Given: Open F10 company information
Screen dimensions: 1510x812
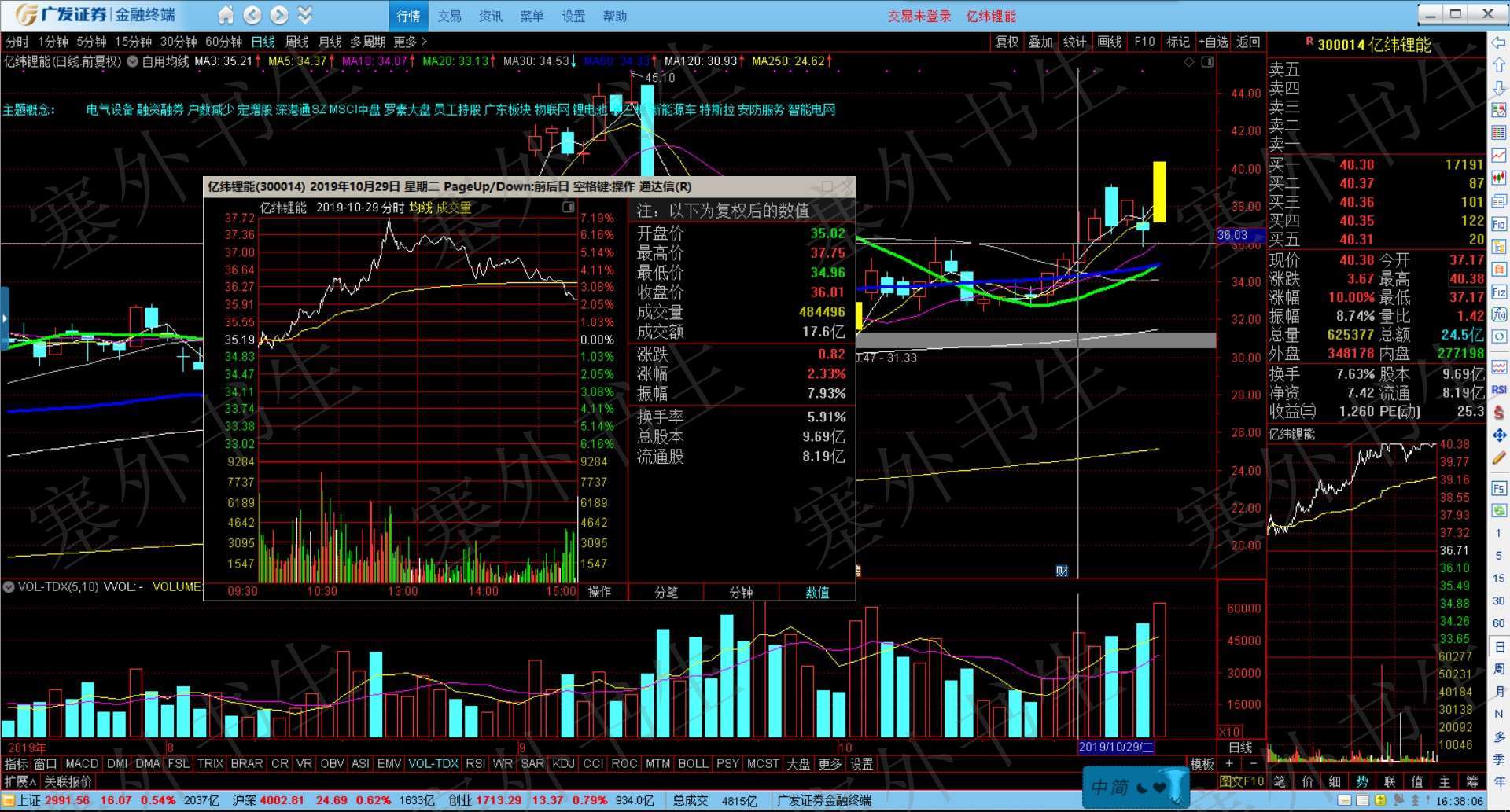Looking at the screenshot, I should (1144, 42).
